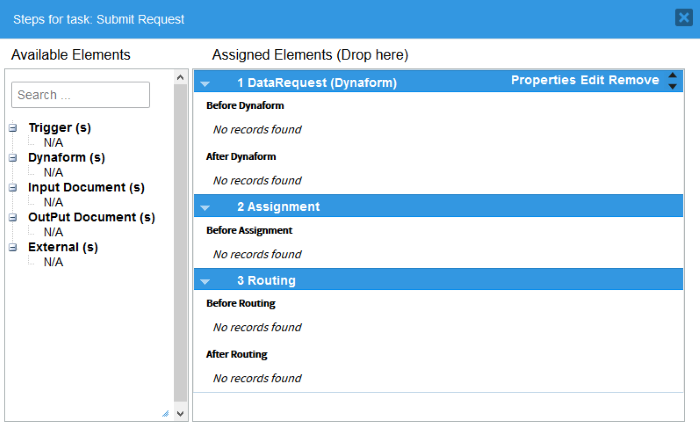Click the Available Elements heading
The height and width of the screenshot is (429, 700).
pyautogui.click(x=71, y=54)
